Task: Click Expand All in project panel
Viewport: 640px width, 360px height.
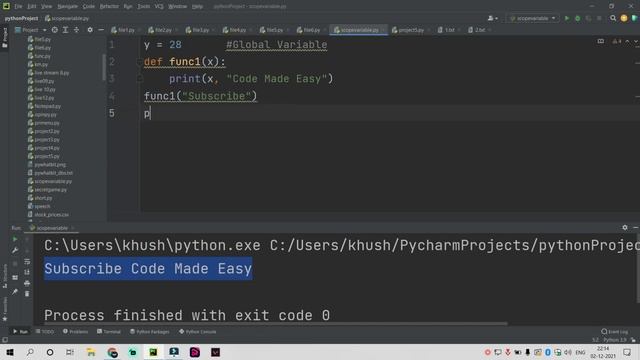Action: [x=65, y=30]
